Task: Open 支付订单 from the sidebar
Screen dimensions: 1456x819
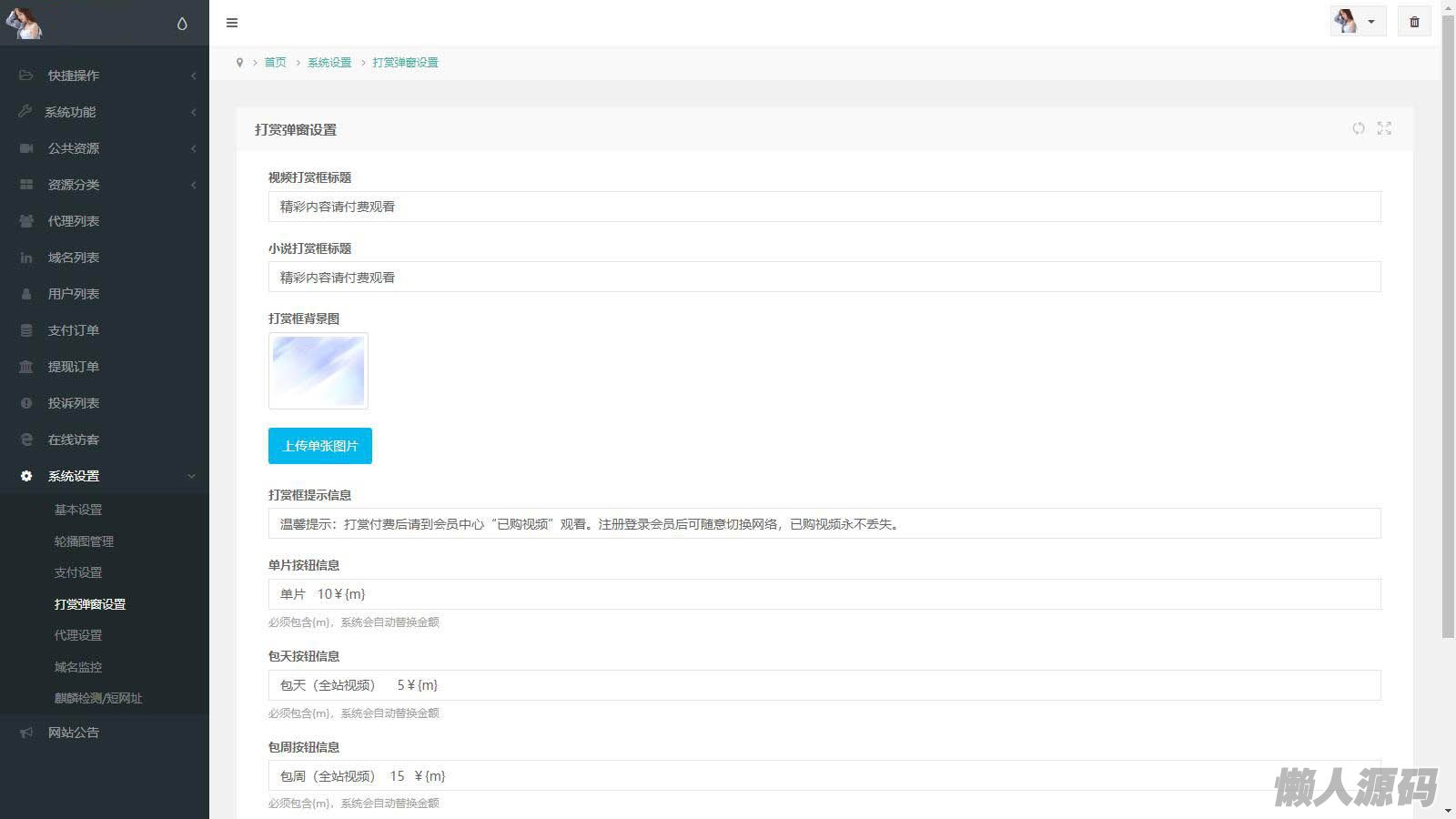Action: 73,330
